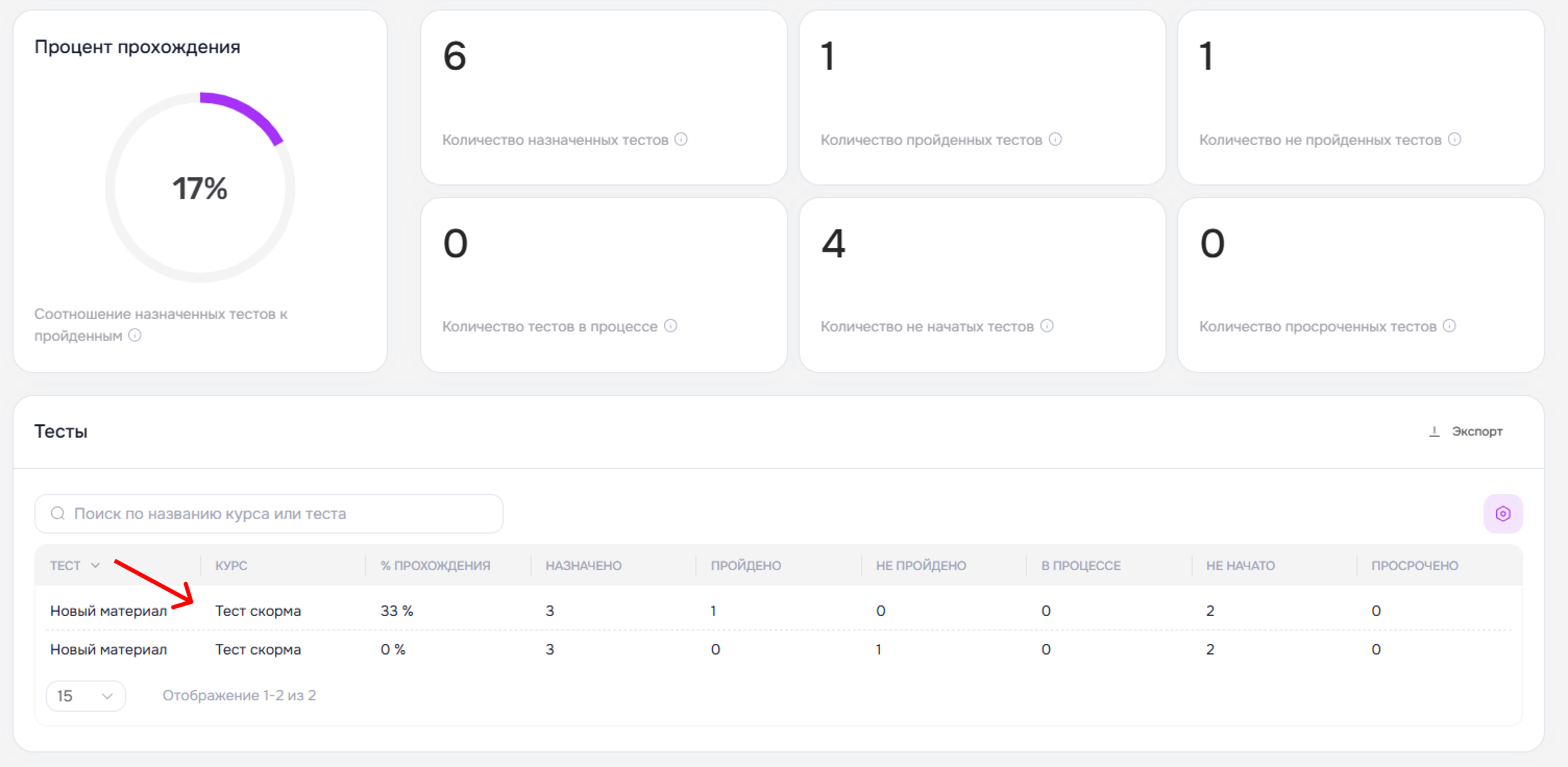
Task: Click info icon next to assigned tests count
Action: tap(681, 139)
